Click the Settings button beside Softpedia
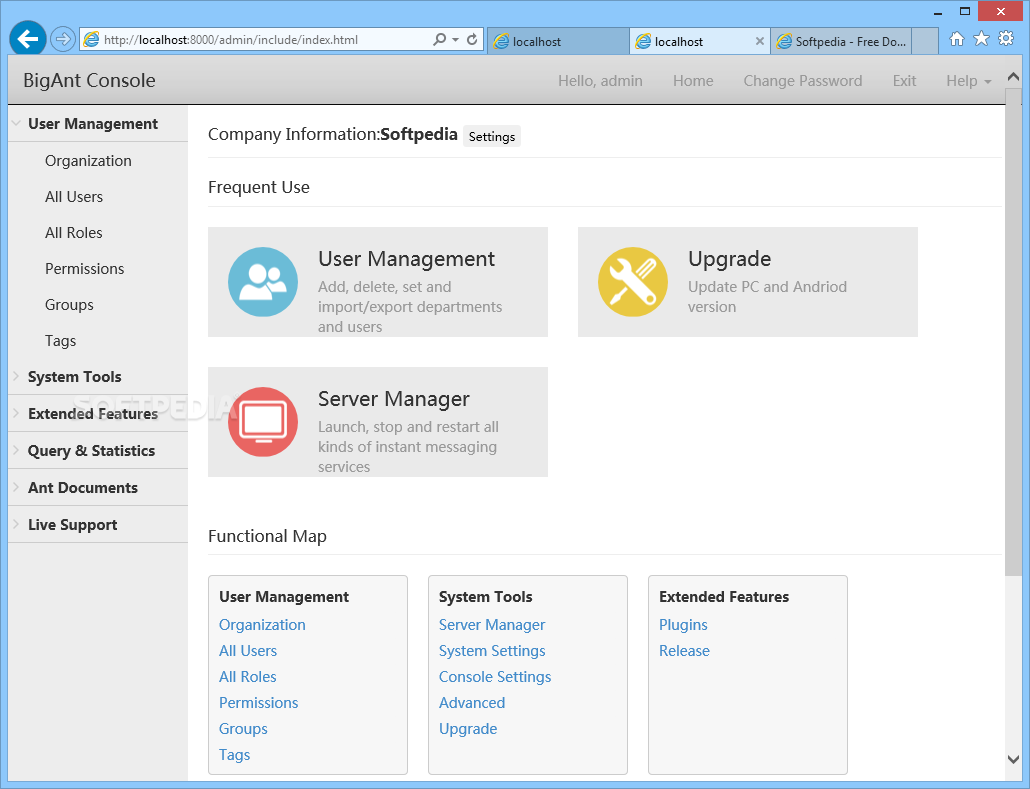Viewport: 1030px width, 789px height. tap(491, 136)
